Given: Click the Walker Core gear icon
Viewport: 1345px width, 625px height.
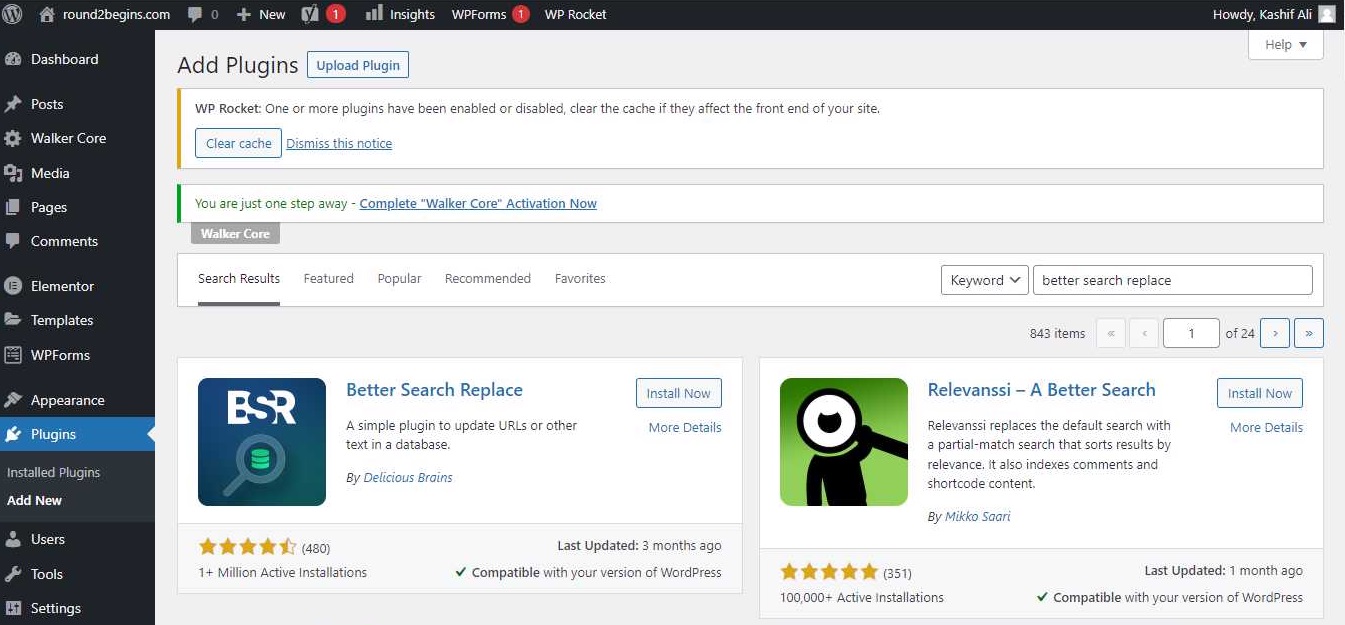Looking at the screenshot, I should [14, 139].
